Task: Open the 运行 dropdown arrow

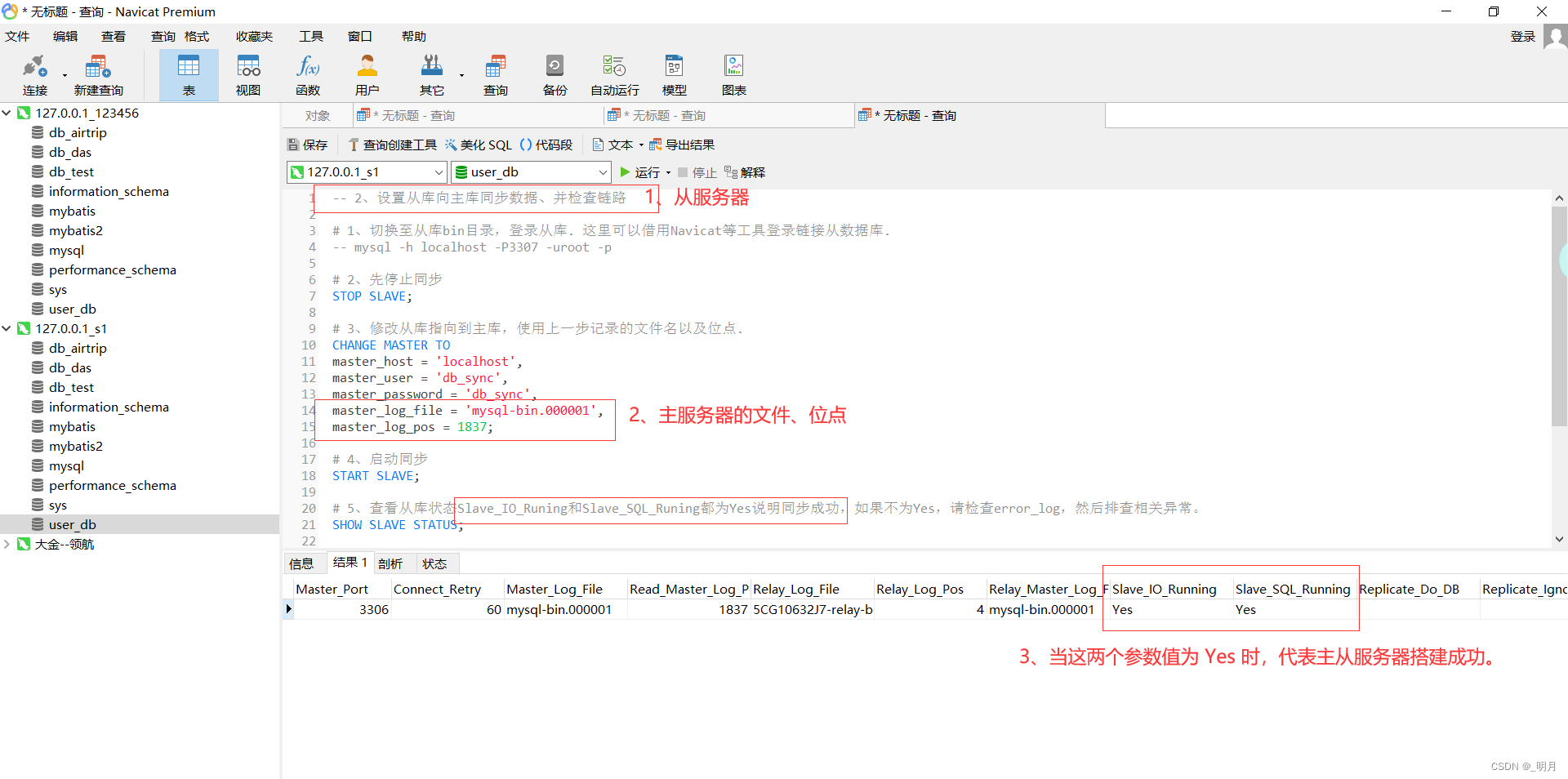Action: 668,172
